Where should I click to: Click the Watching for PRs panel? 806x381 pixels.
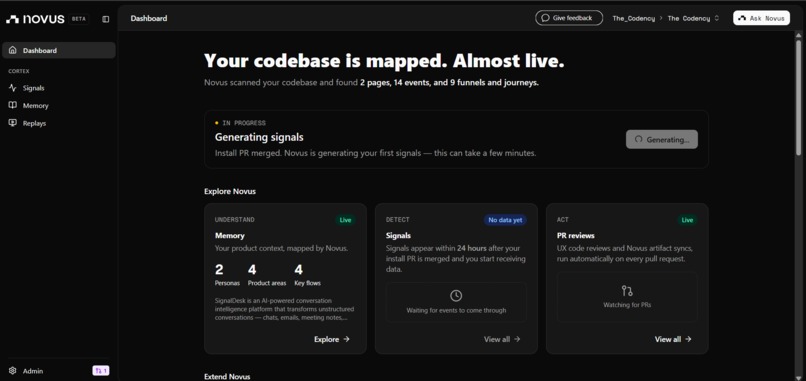tap(627, 297)
